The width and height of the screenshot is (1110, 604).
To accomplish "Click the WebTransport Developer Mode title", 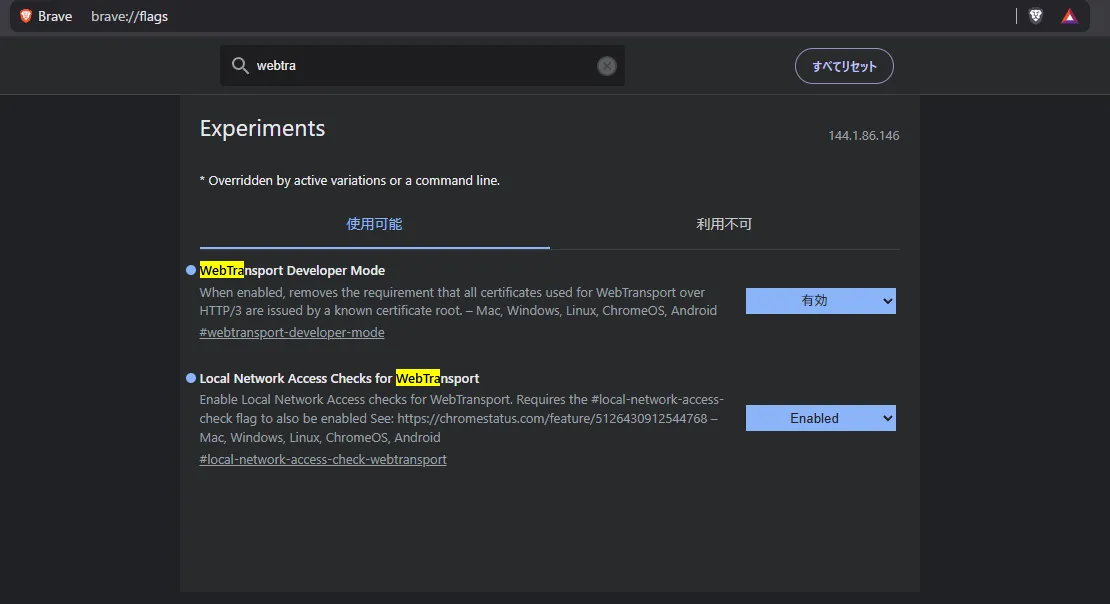I will [292, 270].
